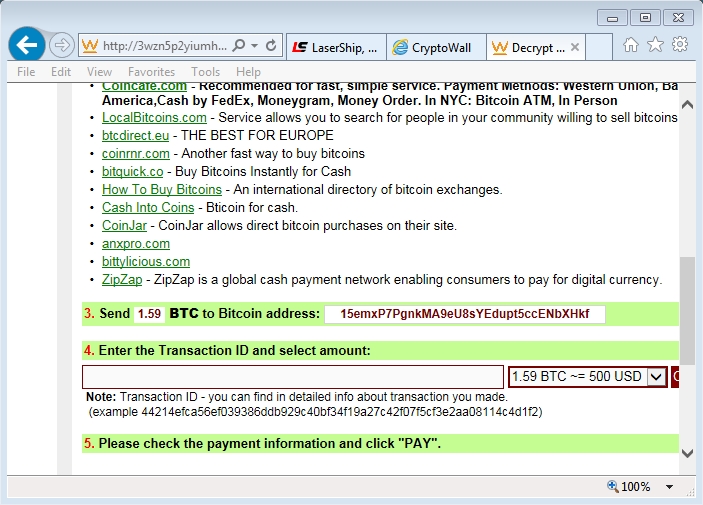703x505 pixels.
Task: Open the Tools menu
Action: coord(205,72)
